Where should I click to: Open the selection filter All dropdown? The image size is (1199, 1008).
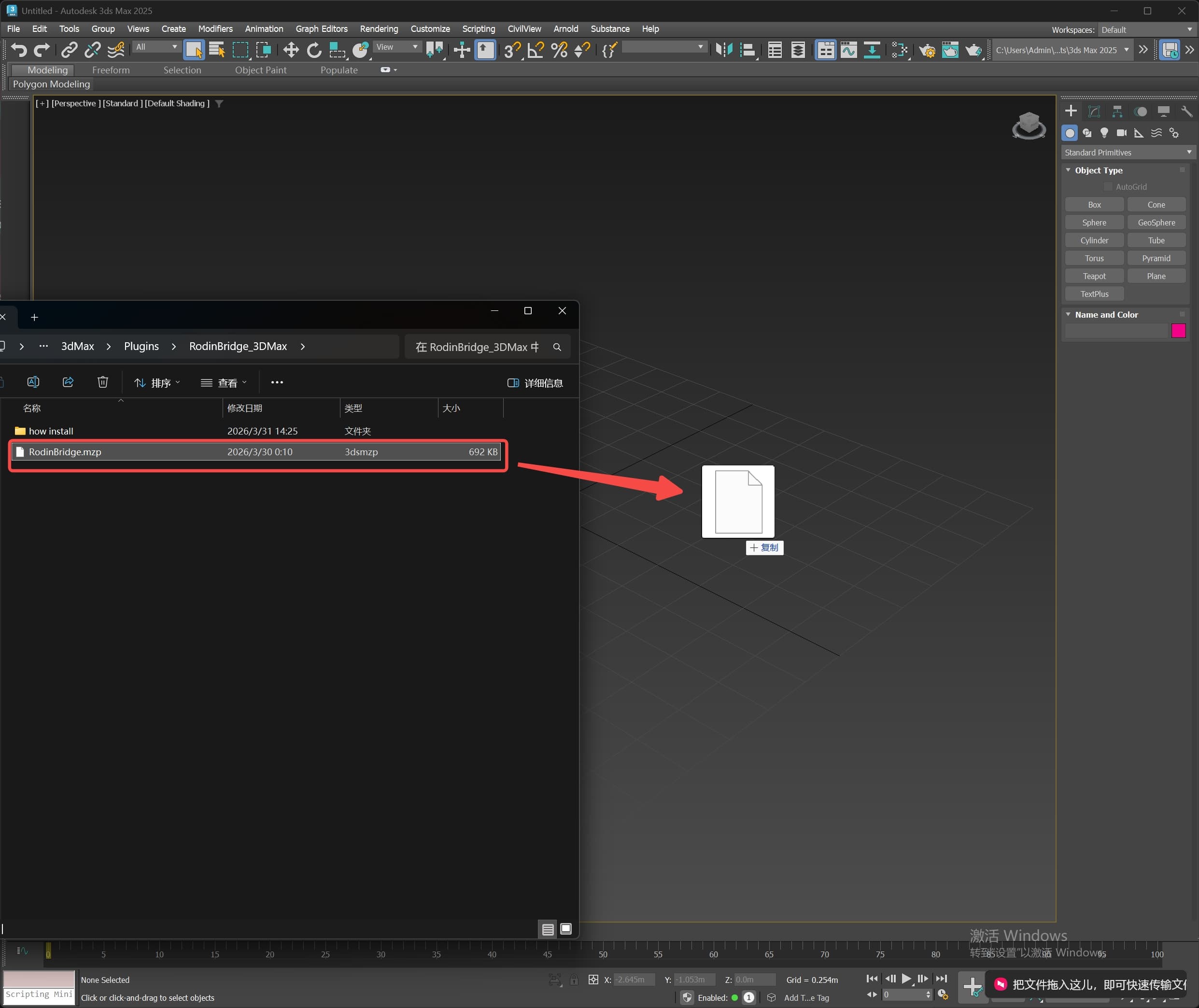pos(156,47)
